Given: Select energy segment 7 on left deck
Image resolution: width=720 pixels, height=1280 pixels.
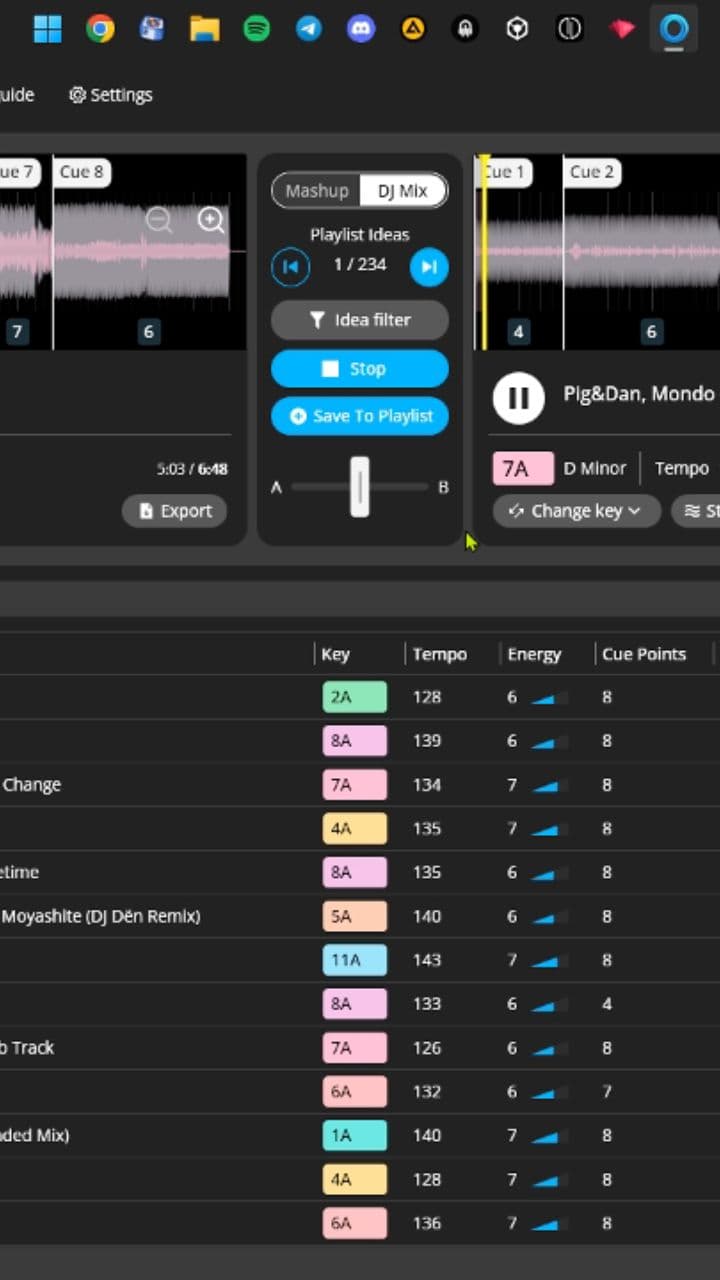Looking at the screenshot, I should click(x=17, y=332).
